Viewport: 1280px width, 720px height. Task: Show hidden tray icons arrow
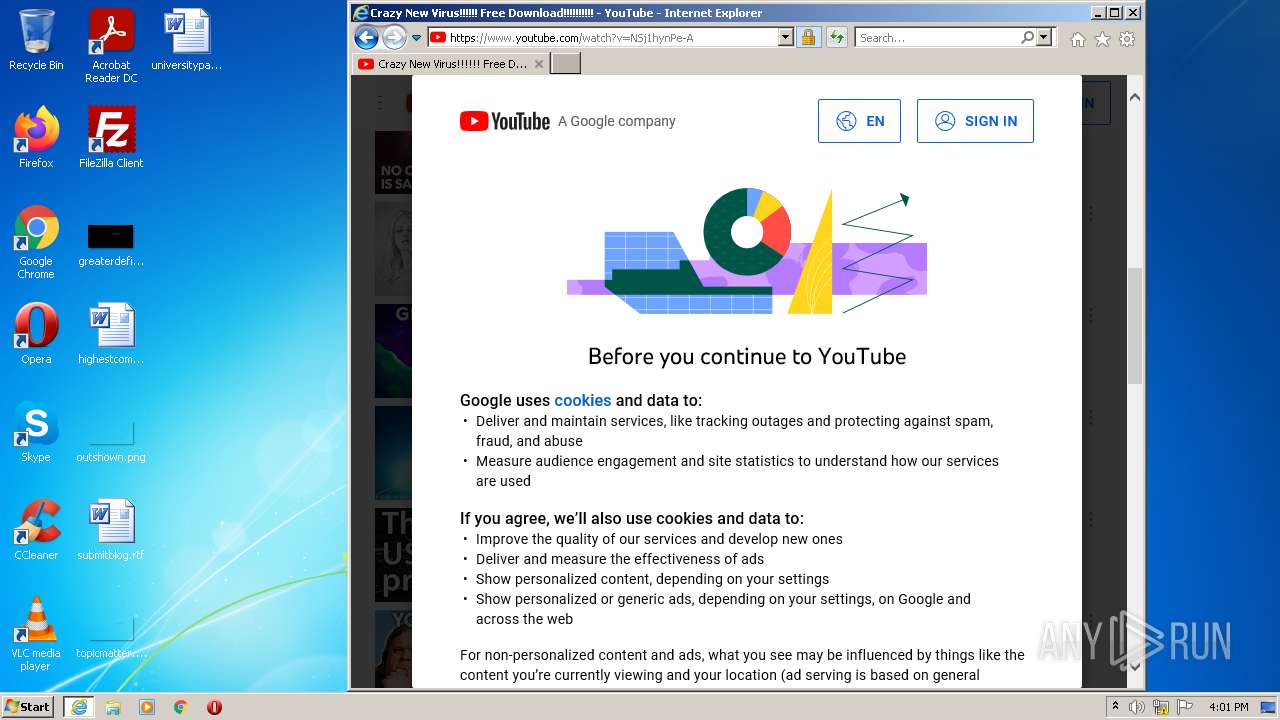(1115, 707)
